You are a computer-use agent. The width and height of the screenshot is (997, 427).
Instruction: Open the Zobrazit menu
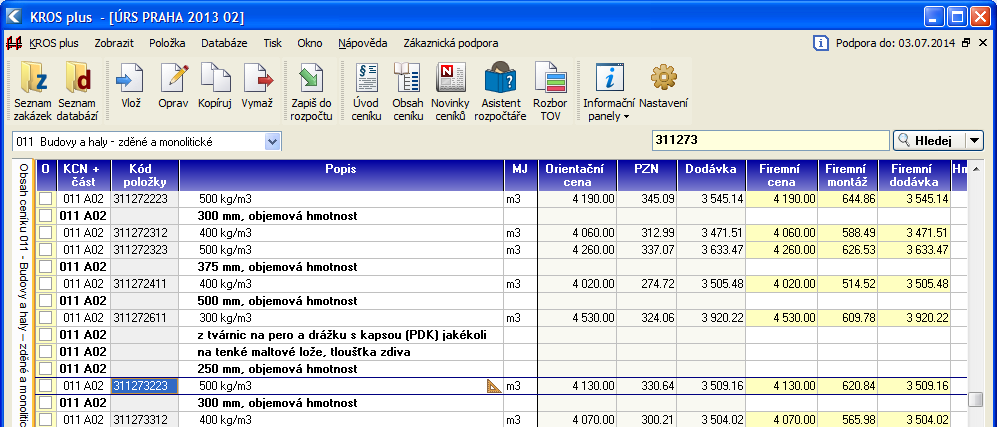[x=114, y=44]
